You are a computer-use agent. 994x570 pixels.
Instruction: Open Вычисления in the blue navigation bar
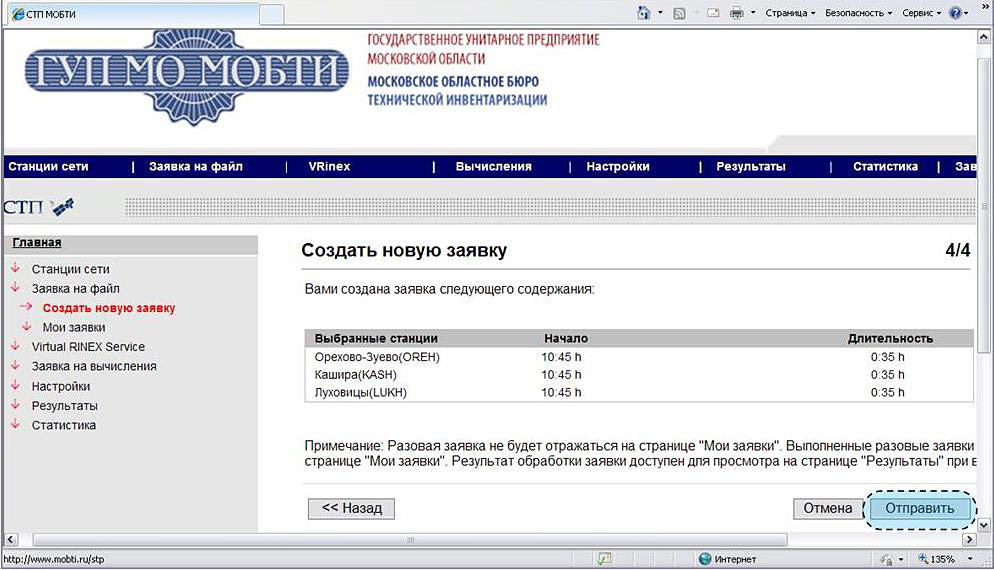(493, 167)
